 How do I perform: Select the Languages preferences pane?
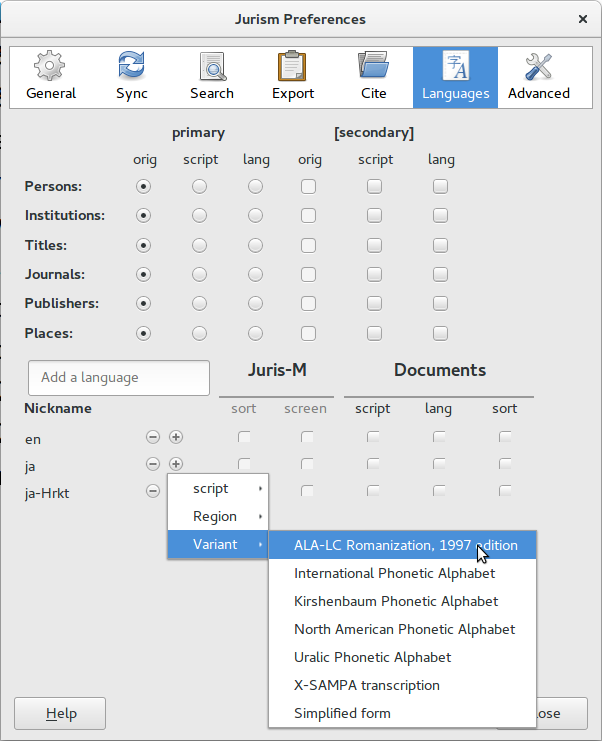click(456, 77)
